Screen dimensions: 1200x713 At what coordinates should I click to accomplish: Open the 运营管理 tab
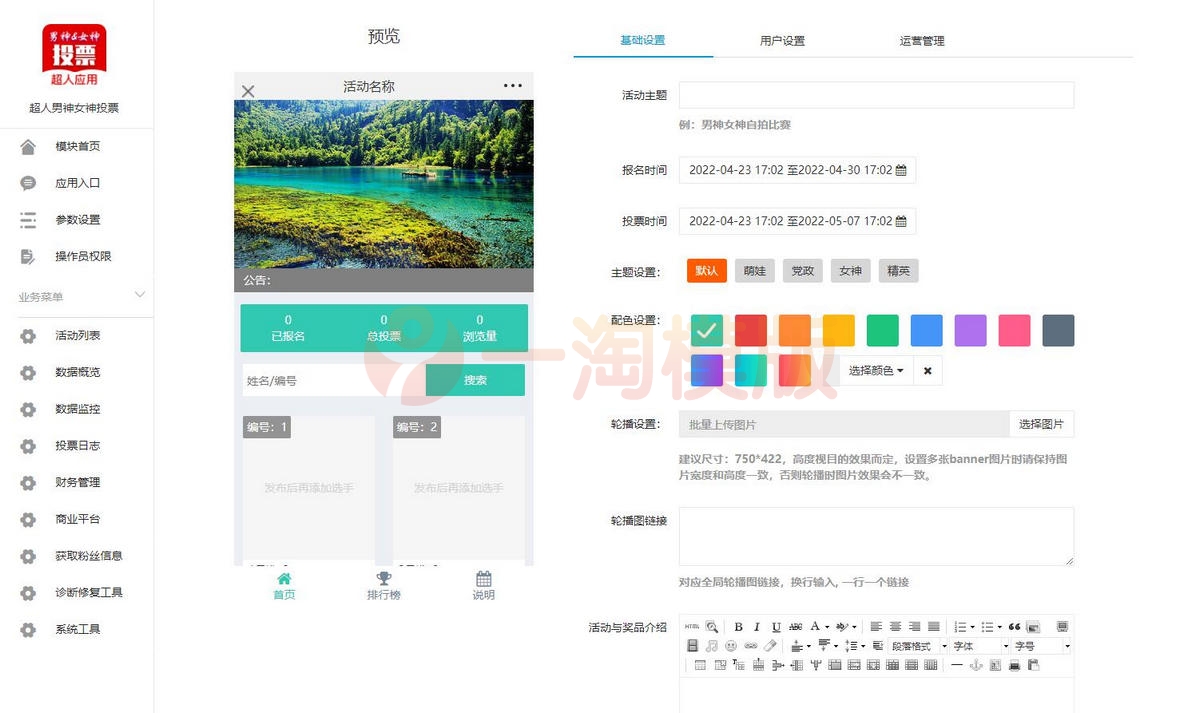point(922,41)
